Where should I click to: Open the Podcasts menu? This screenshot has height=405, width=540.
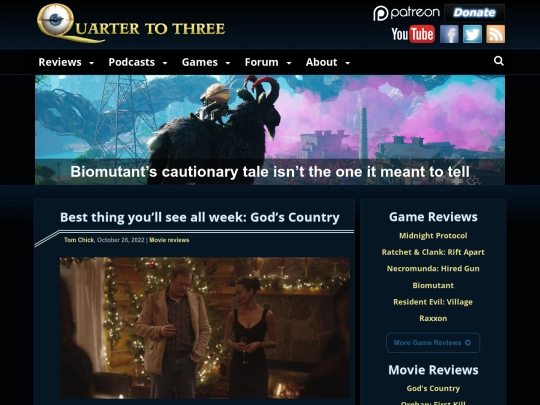pyautogui.click(x=132, y=62)
